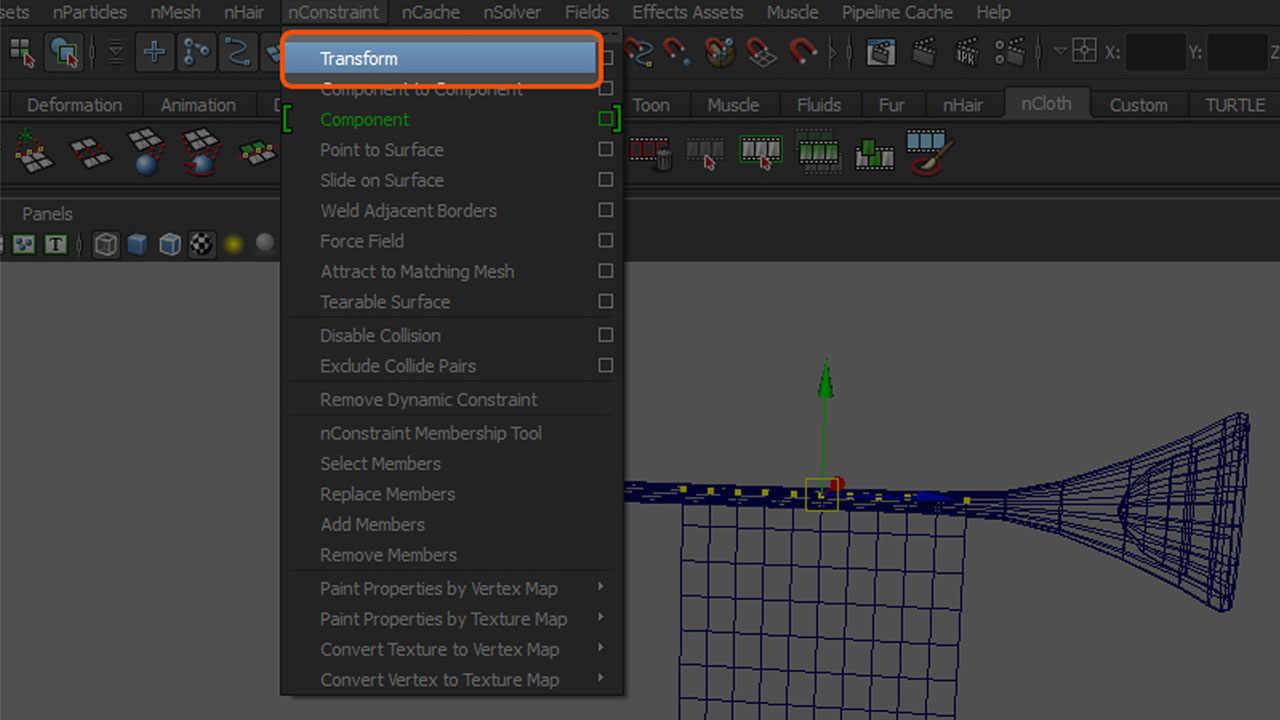The width and height of the screenshot is (1280, 720).
Task: Switch viewport to smooth shaded cube icon
Action: click(137, 244)
